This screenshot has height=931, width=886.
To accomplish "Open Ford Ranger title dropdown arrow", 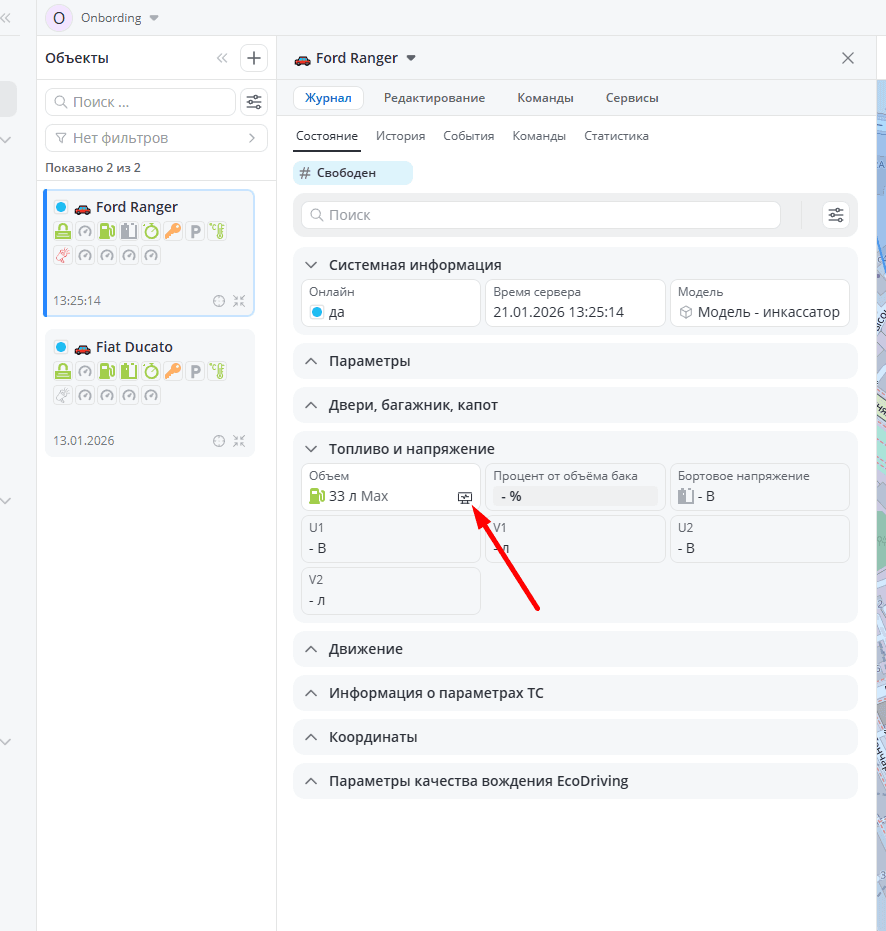I will click(x=410, y=58).
